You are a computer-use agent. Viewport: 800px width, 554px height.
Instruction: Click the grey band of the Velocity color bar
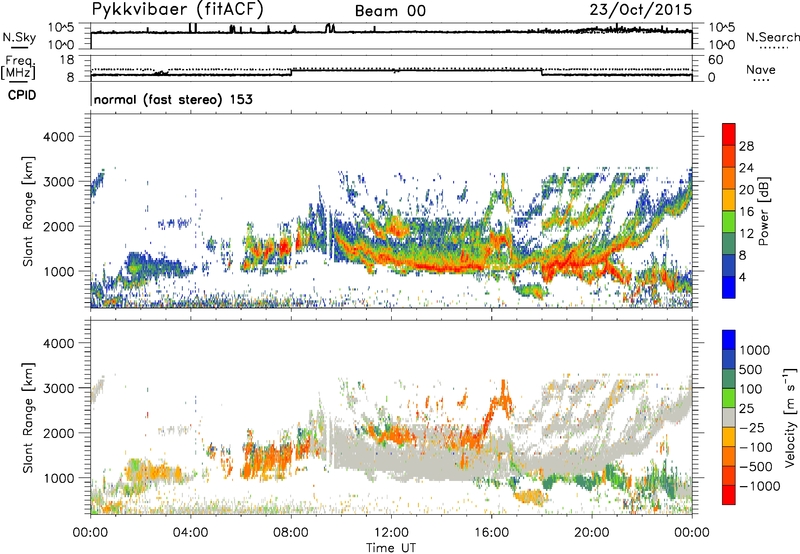(x=729, y=417)
